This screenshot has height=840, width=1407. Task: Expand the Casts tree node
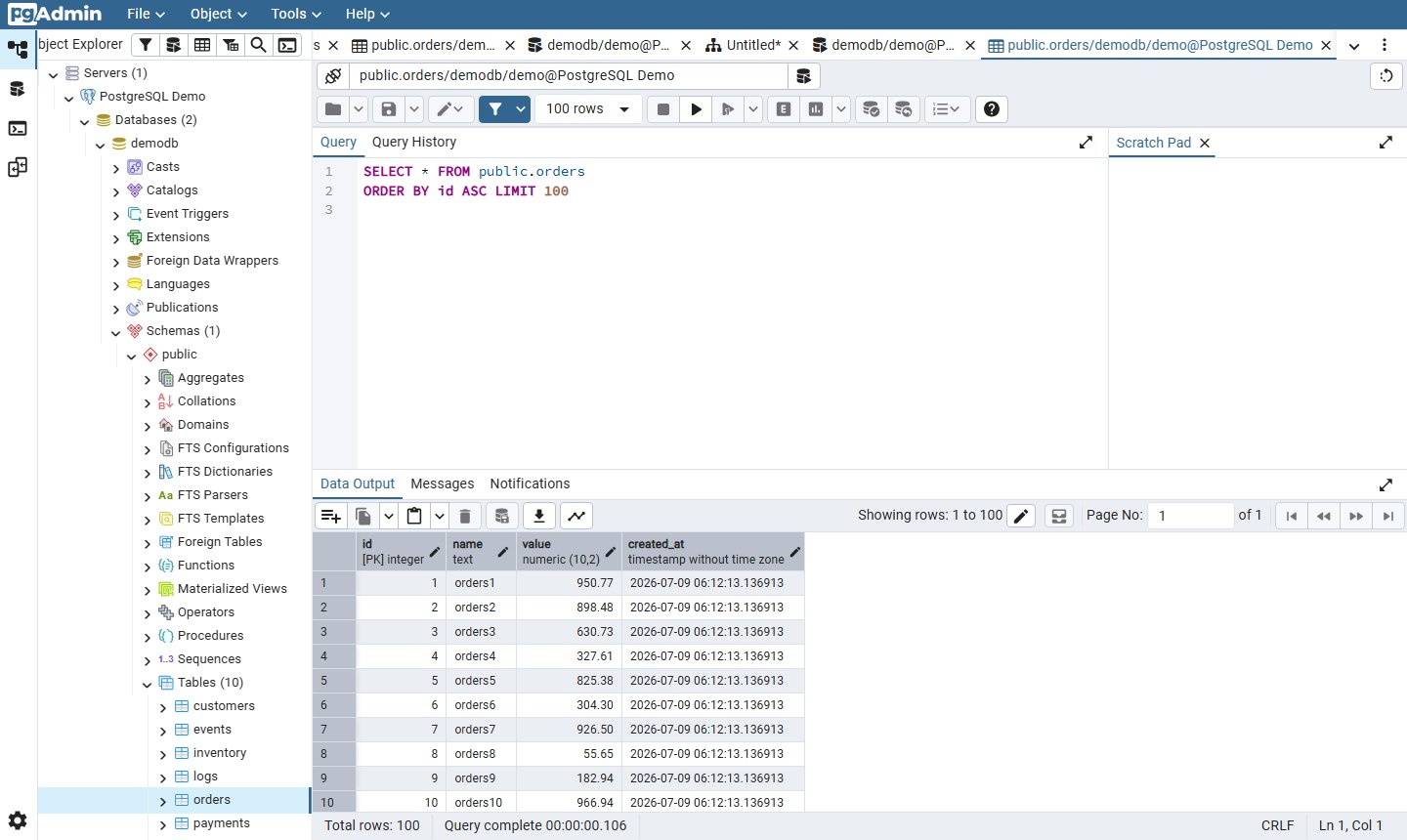116,167
